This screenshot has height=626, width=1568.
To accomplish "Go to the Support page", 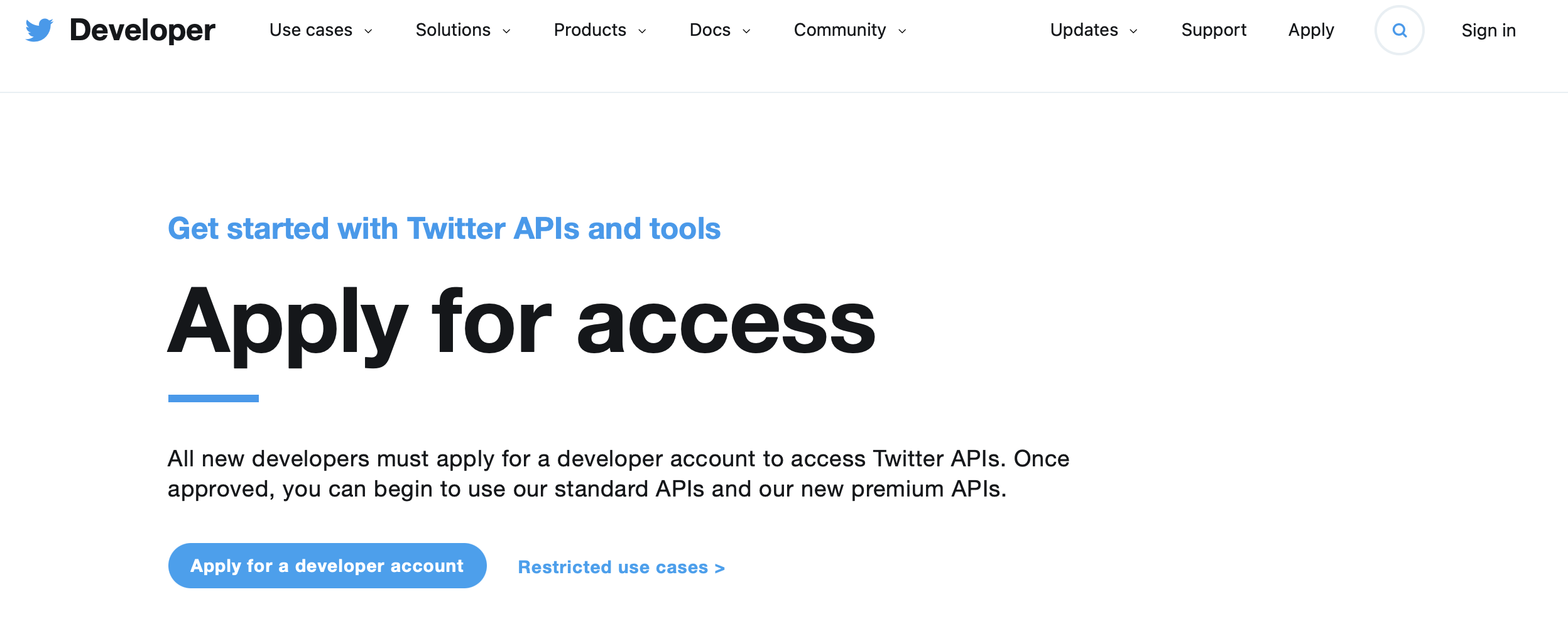I will pyautogui.click(x=1214, y=30).
